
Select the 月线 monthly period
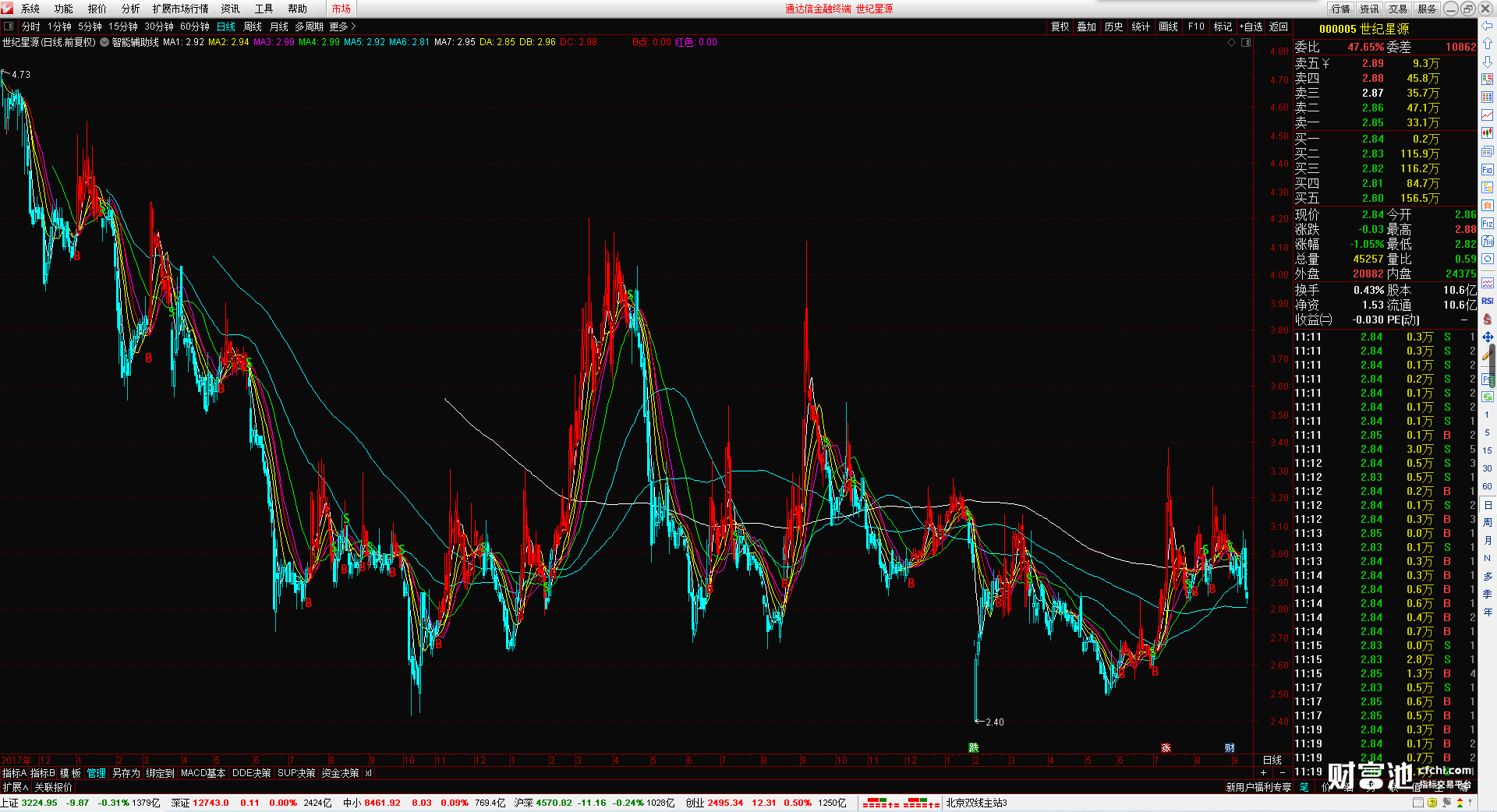(278, 26)
